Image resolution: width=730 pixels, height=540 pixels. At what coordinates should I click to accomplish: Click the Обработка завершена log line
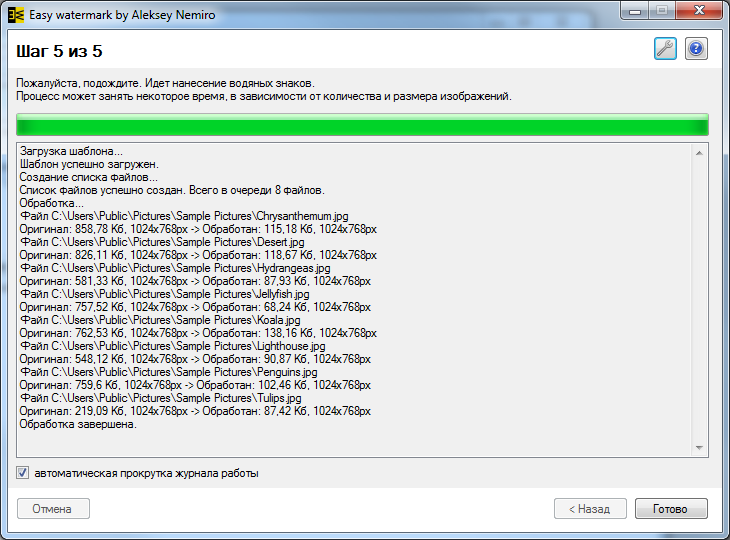tap(78, 424)
